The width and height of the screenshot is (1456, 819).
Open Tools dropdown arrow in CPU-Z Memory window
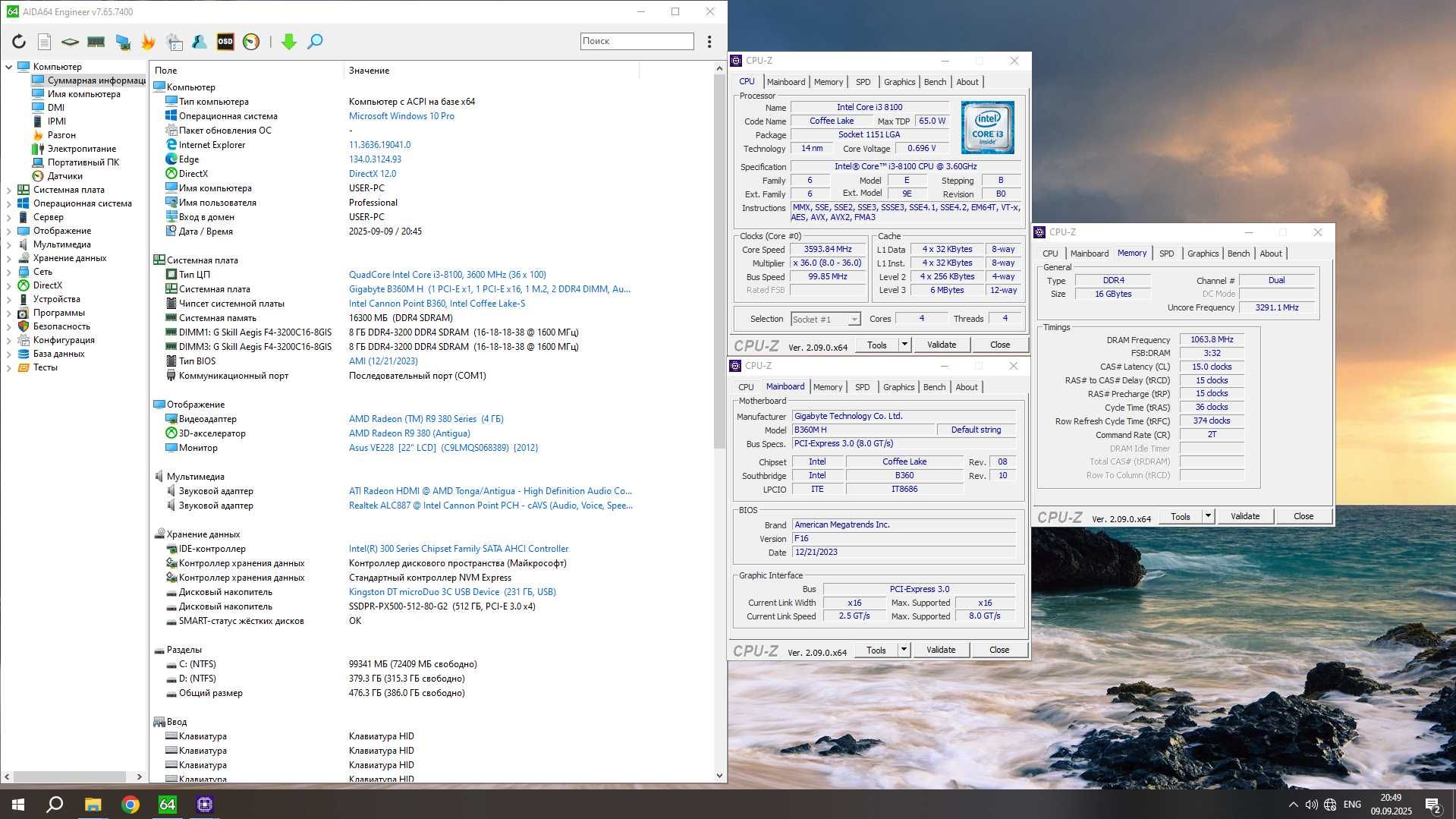[x=1208, y=516]
